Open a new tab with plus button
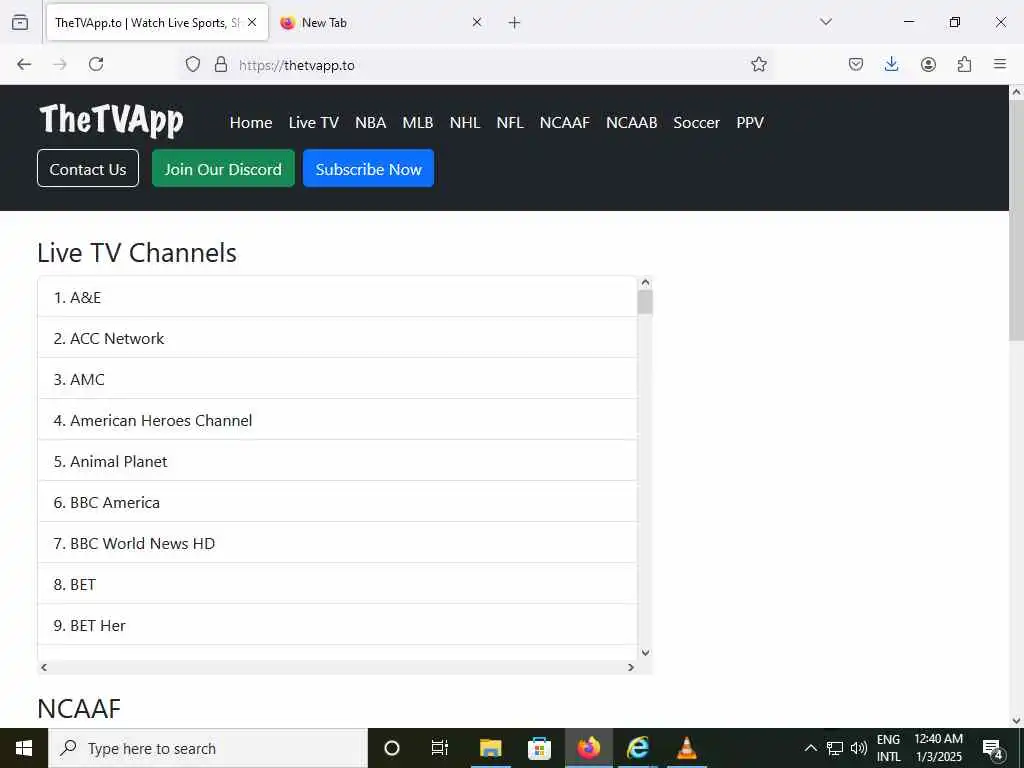Screen dimensions: 1024x768 515,23
